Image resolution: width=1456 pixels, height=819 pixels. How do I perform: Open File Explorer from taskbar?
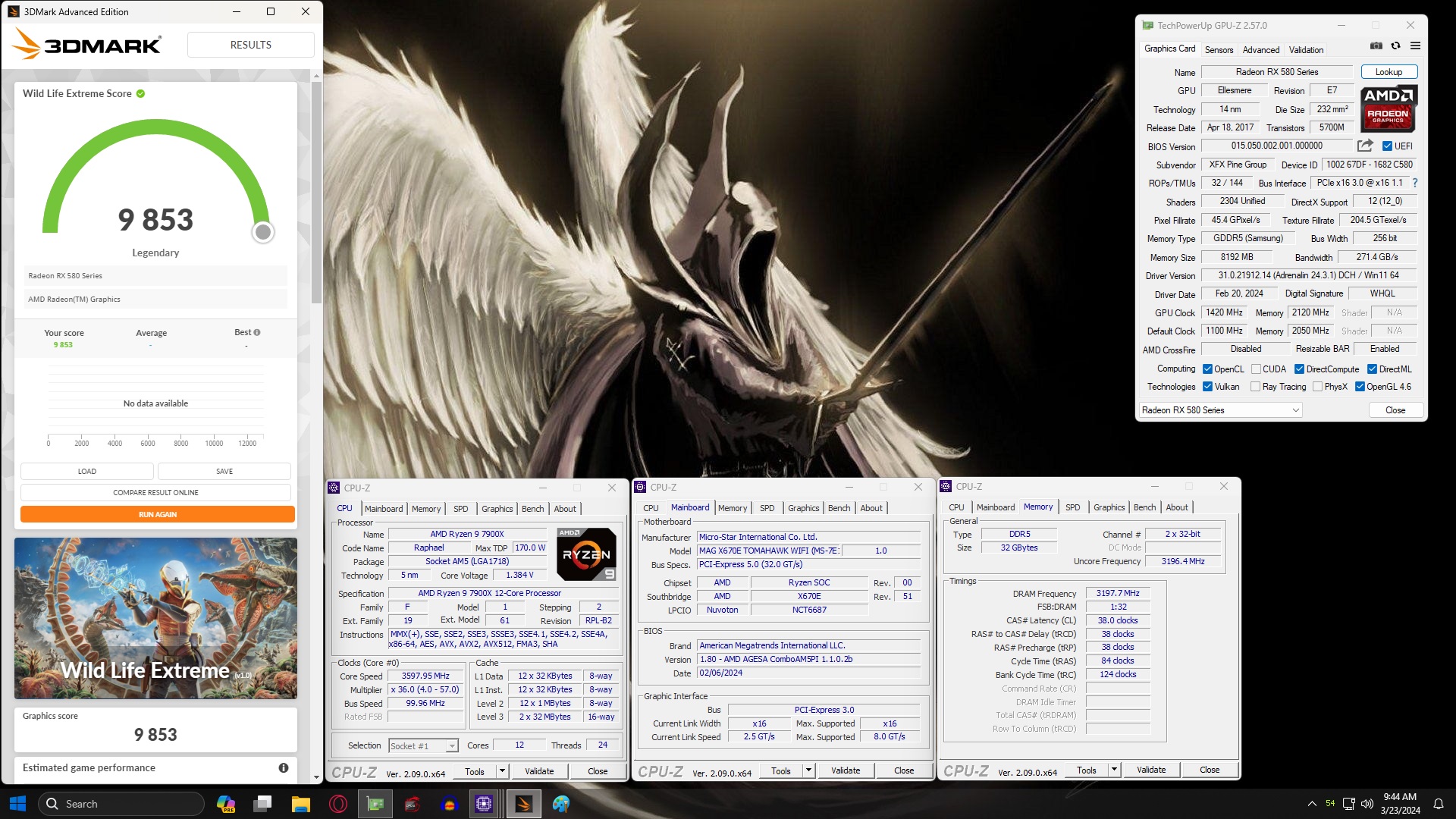pyautogui.click(x=301, y=804)
